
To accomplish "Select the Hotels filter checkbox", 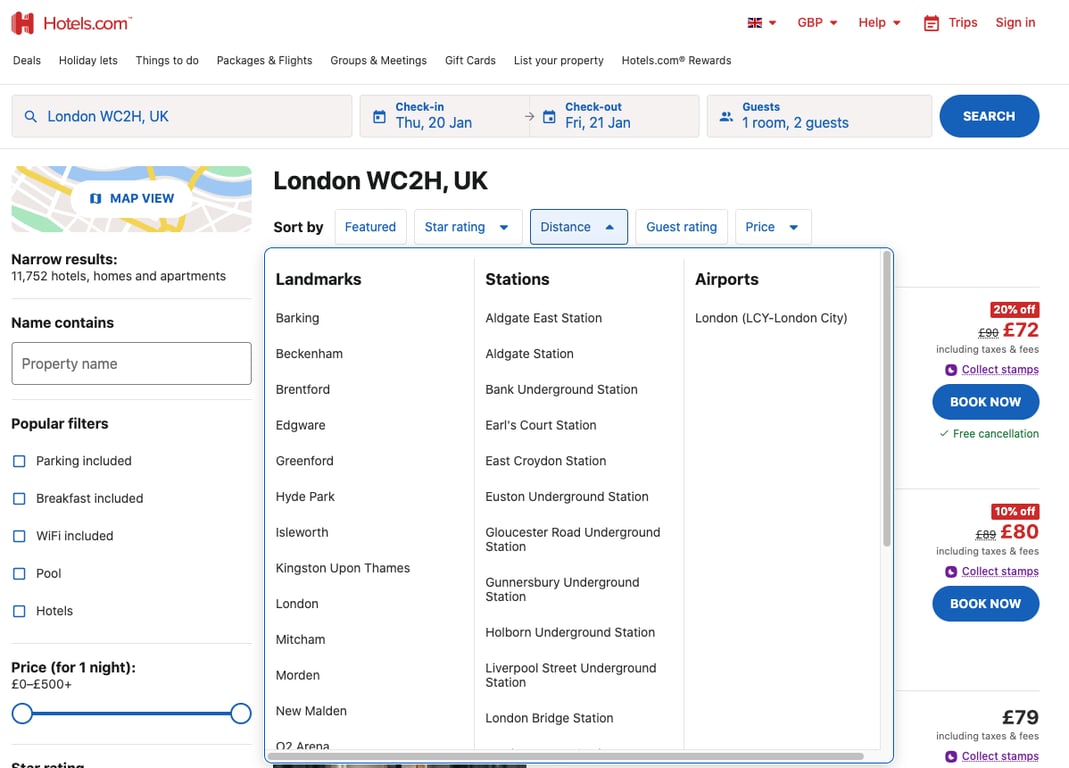I will click(x=19, y=611).
